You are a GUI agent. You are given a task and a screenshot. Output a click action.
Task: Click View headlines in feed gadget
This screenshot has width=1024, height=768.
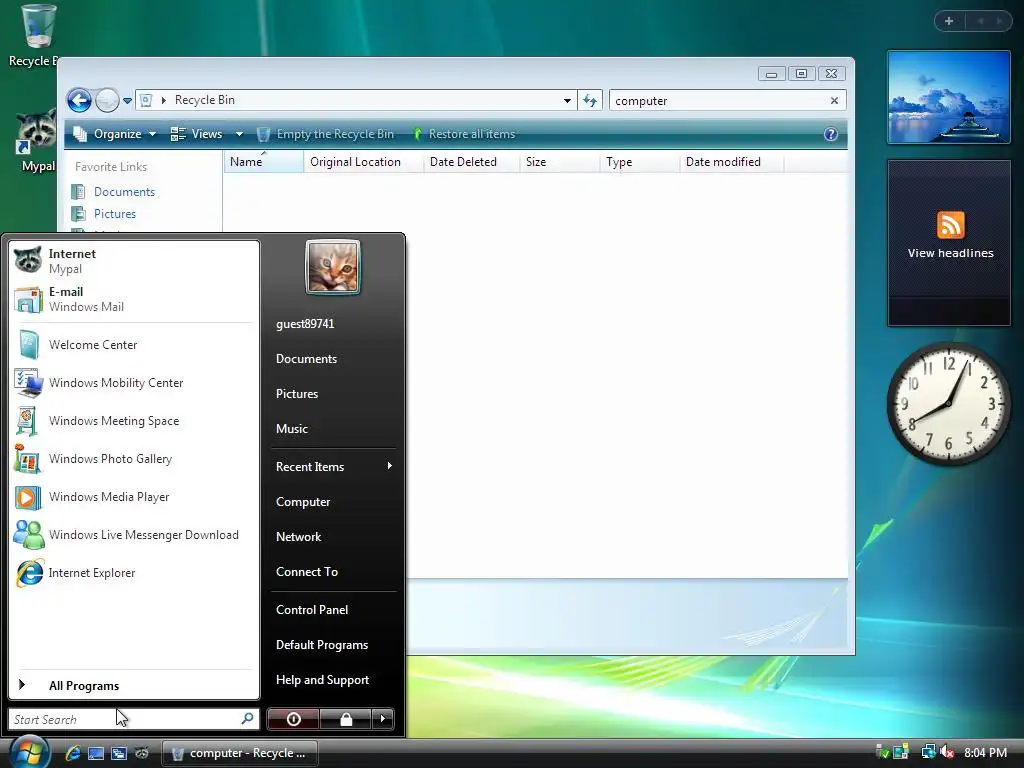pos(950,253)
